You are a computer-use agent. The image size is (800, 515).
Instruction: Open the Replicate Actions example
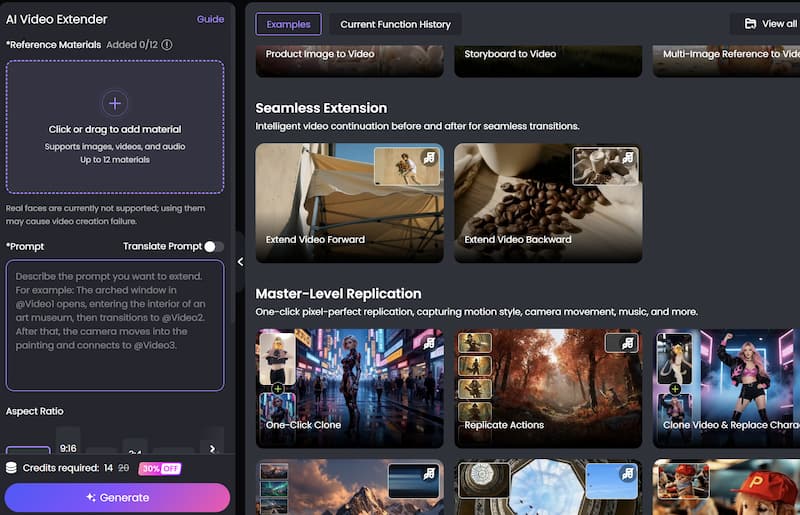[x=548, y=388]
